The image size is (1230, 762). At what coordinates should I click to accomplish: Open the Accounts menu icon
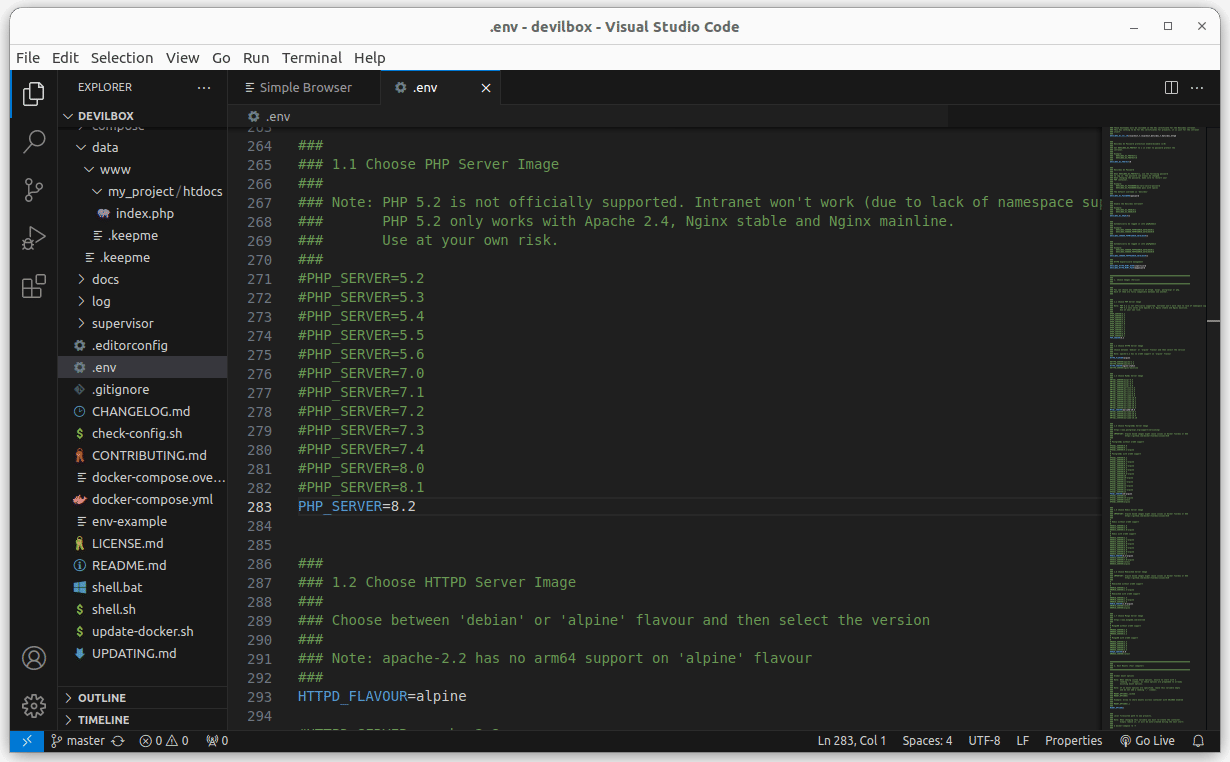(34, 658)
